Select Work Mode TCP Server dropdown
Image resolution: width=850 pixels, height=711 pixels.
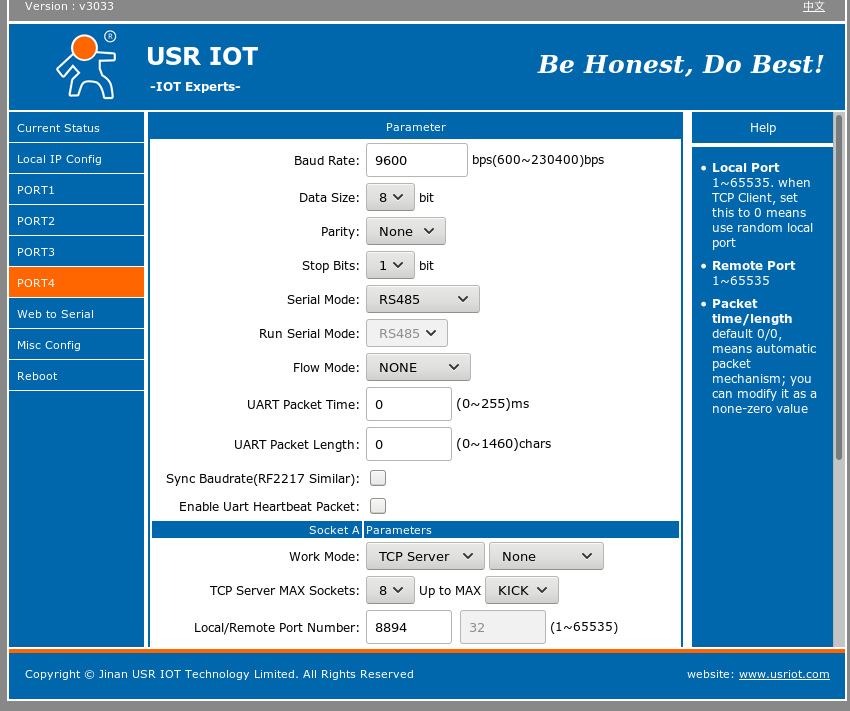[x=425, y=556]
